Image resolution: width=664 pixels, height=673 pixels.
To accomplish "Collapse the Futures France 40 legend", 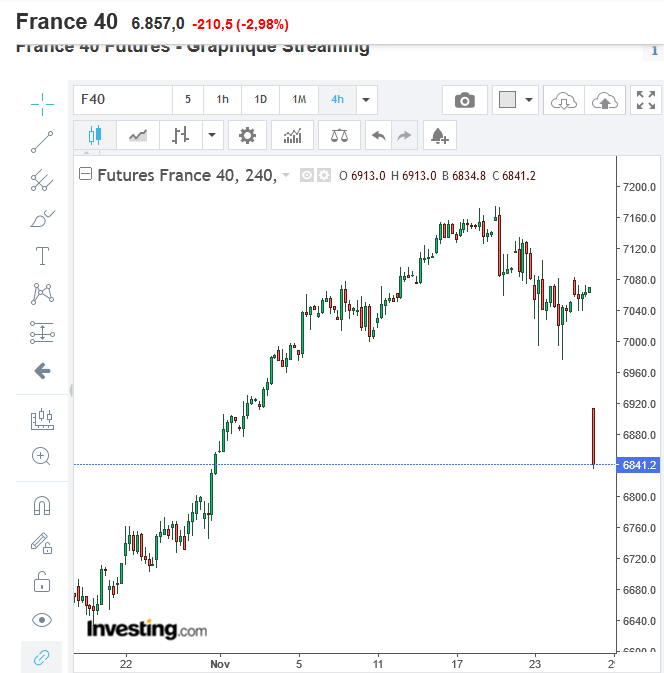I will tap(85, 175).
